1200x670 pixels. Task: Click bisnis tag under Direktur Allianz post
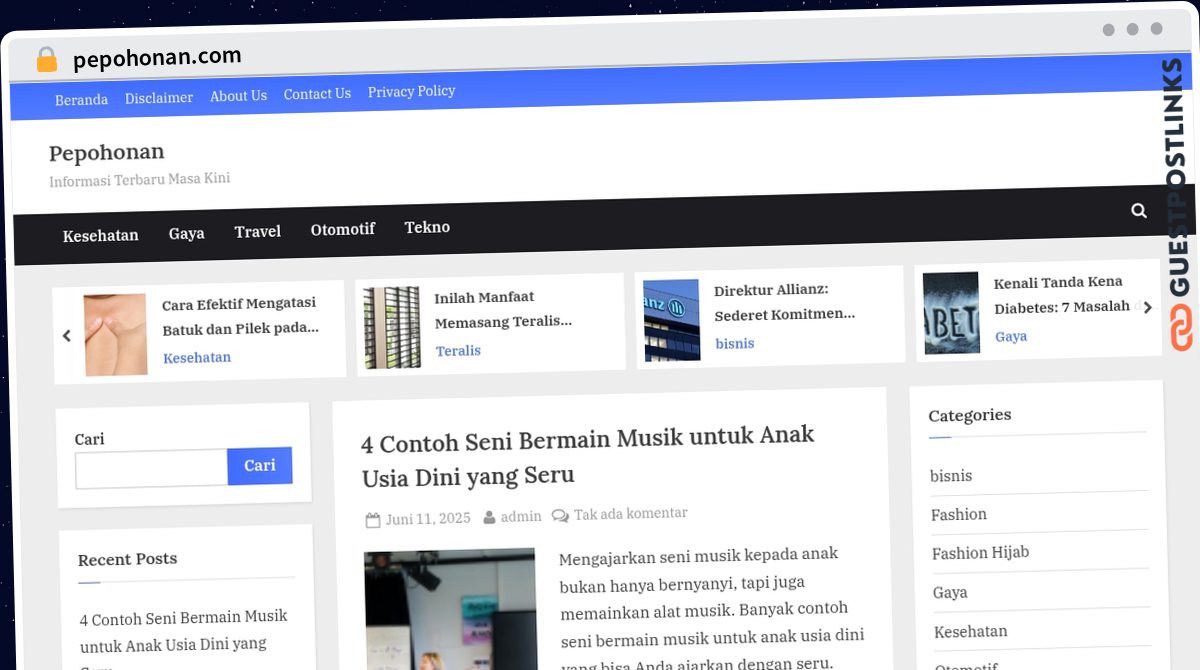735,343
